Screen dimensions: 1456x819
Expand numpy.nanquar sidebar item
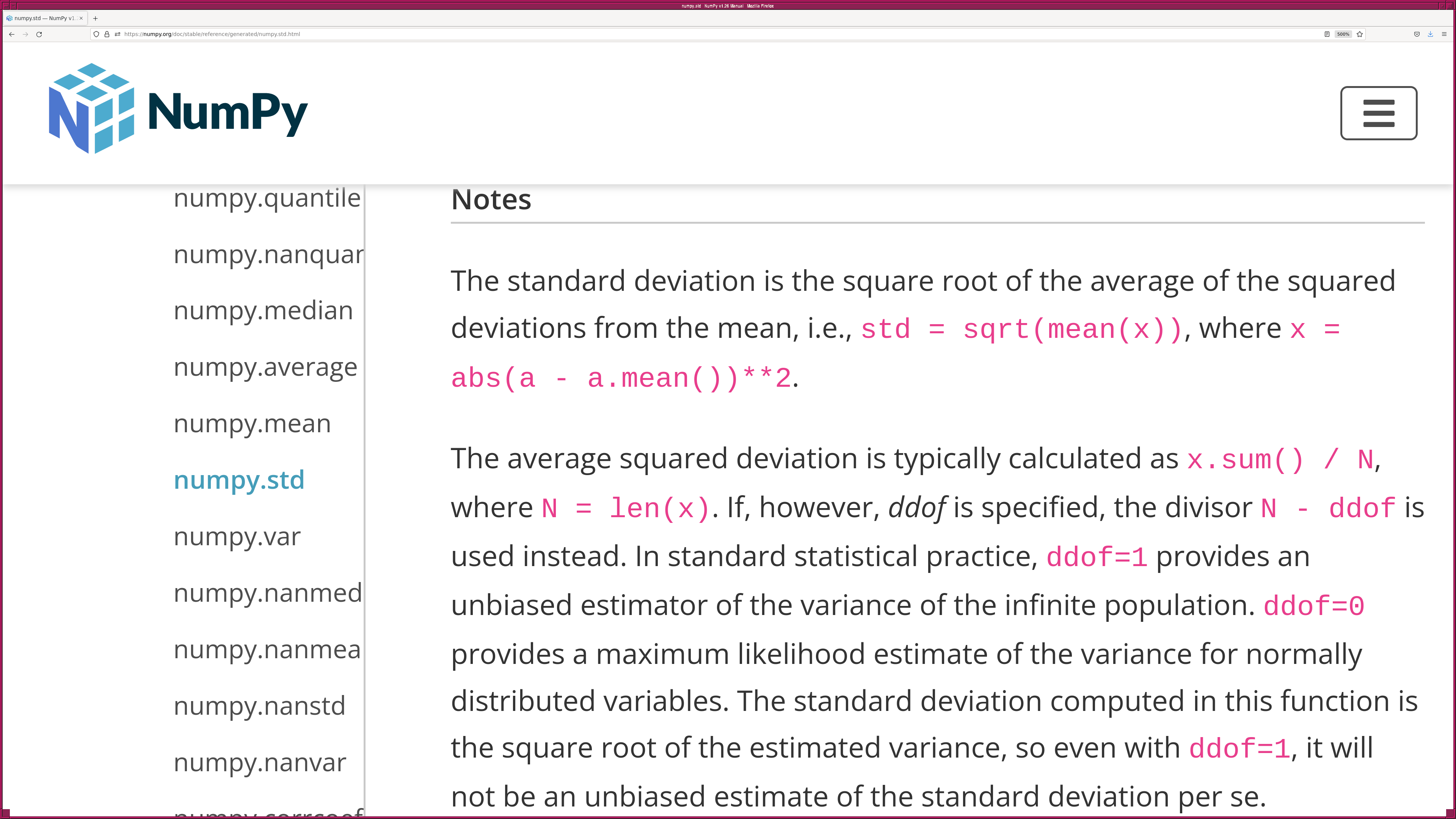pyautogui.click(x=266, y=253)
